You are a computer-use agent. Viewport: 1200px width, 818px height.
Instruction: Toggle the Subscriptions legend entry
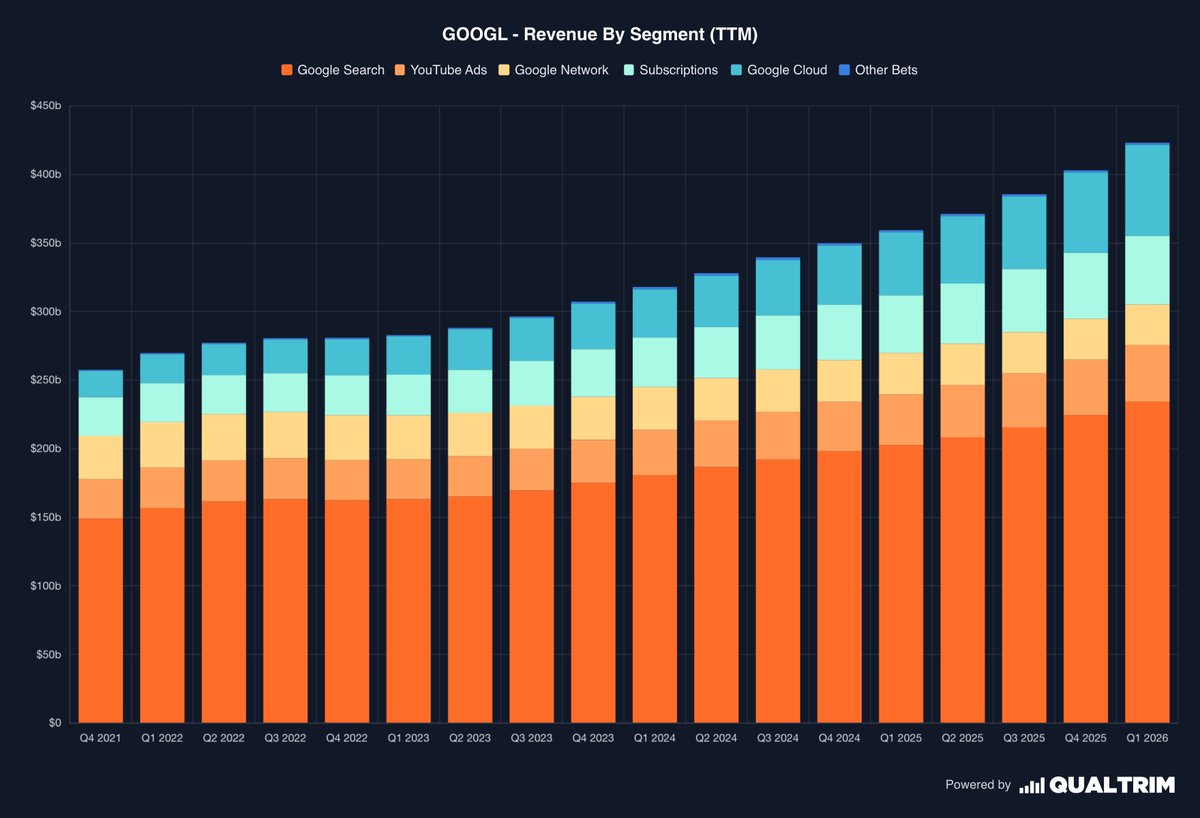click(669, 70)
